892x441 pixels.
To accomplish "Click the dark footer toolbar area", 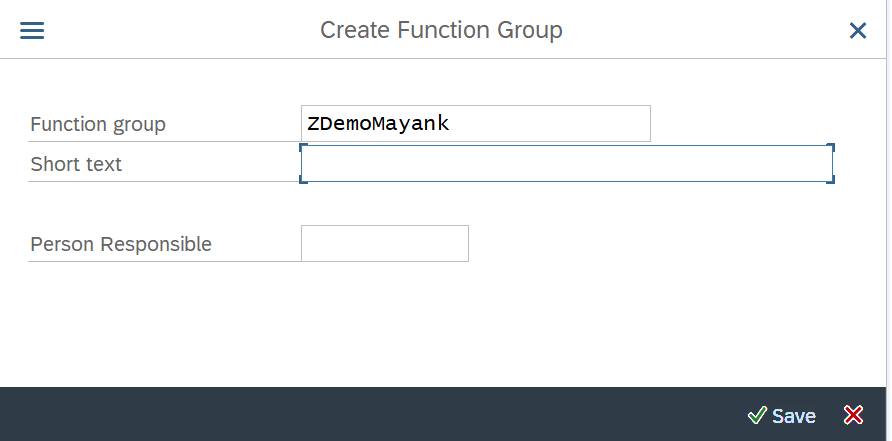I will pos(370,414).
